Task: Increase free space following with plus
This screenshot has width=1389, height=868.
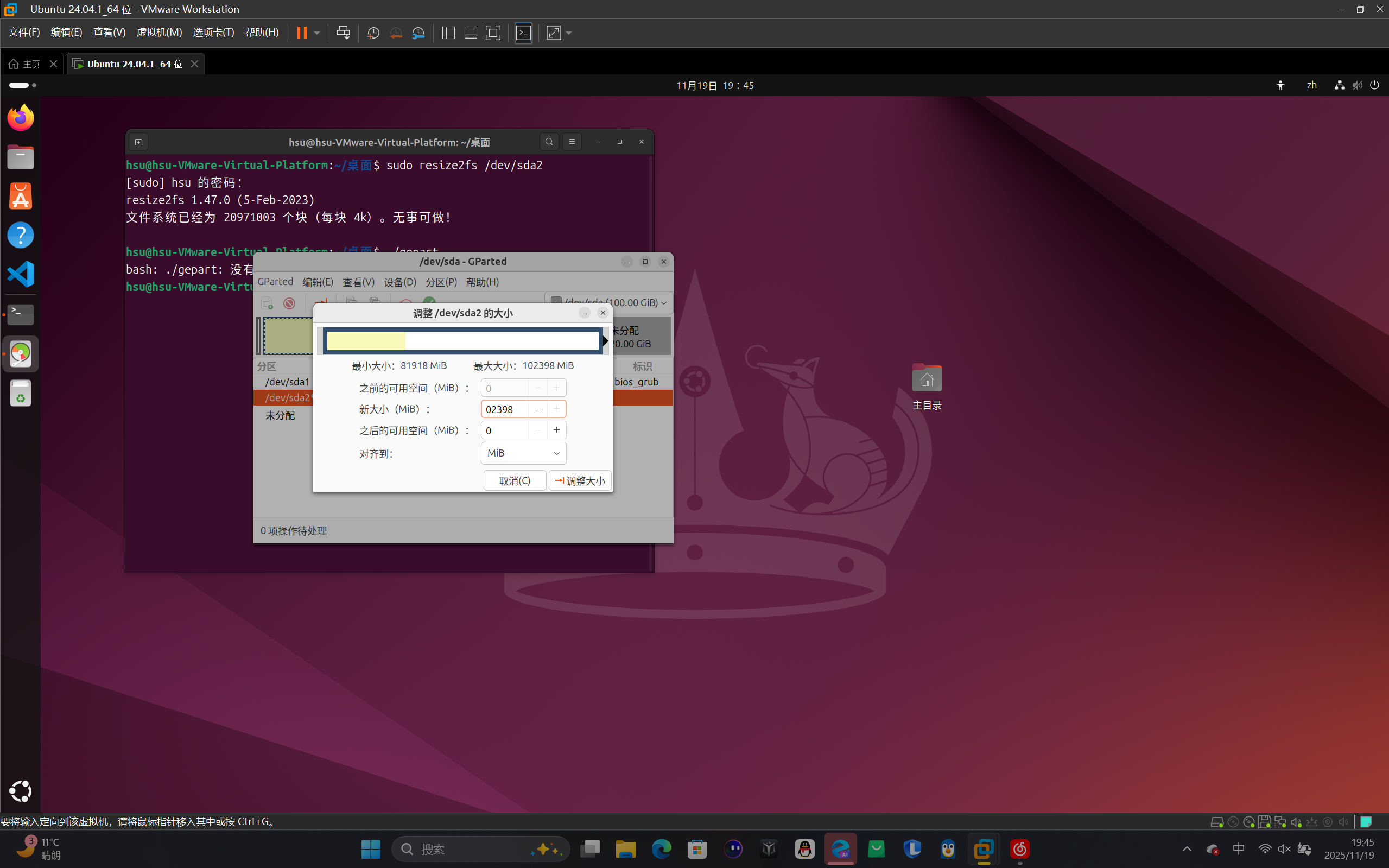Action: [556, 430]
